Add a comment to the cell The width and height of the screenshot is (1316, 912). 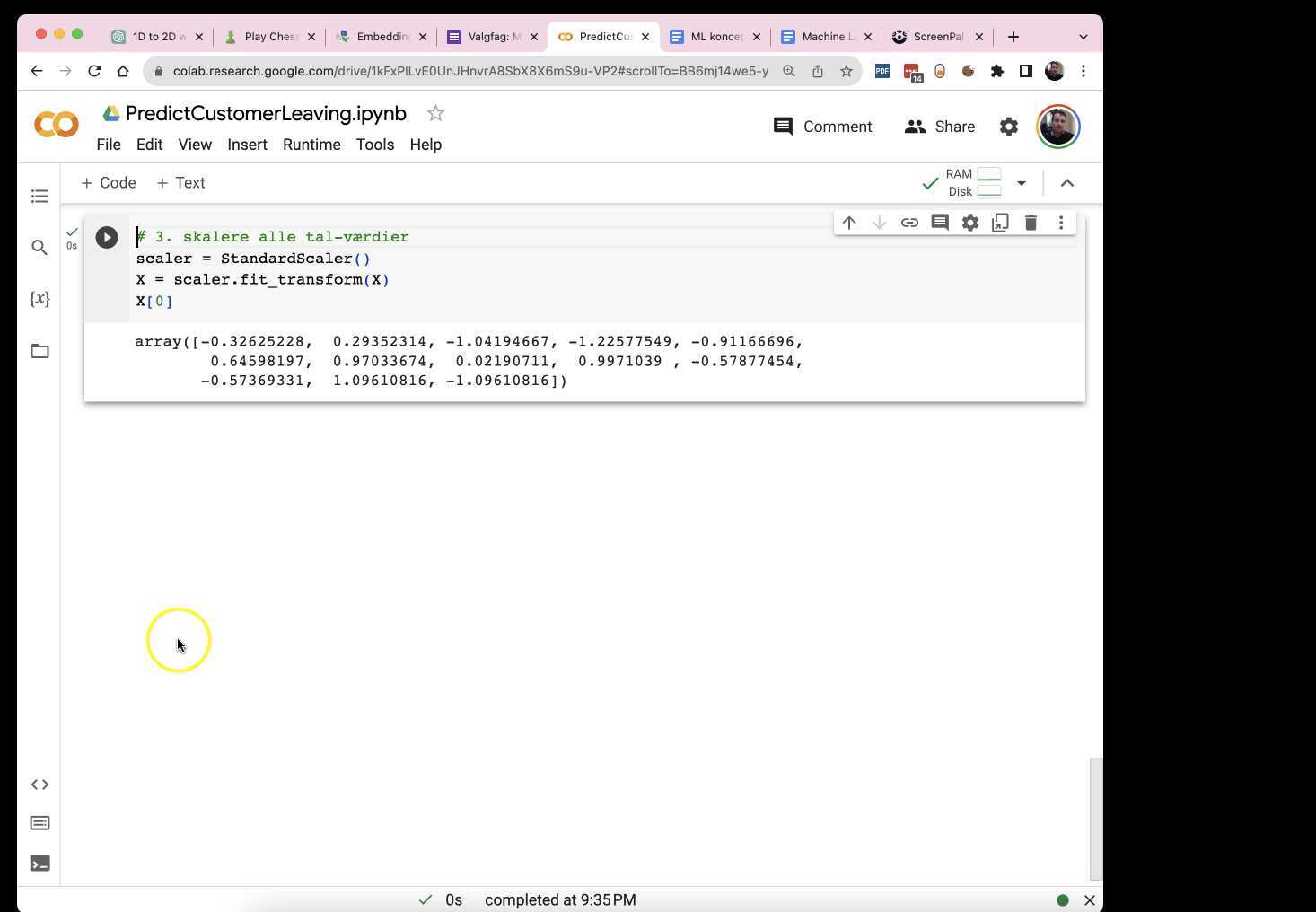pyautogui.click(x=939, y=223)
